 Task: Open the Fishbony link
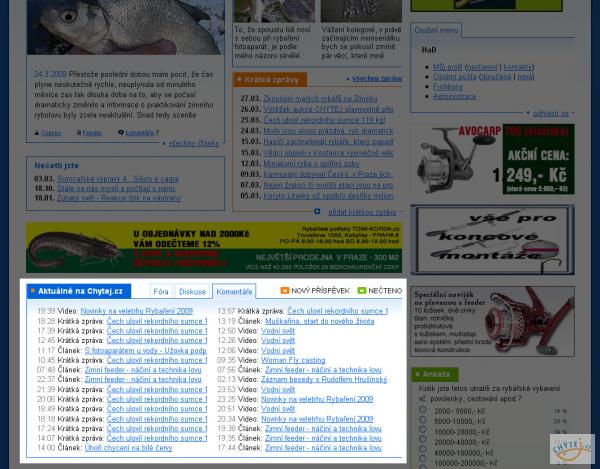[448, 86]
